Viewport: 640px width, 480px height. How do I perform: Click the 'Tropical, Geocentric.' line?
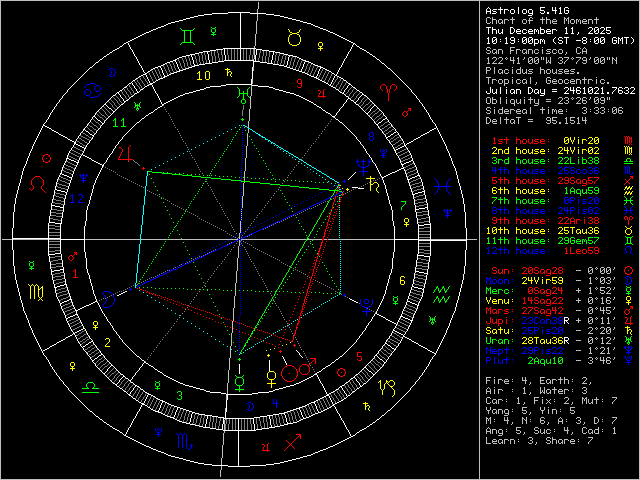548,81
